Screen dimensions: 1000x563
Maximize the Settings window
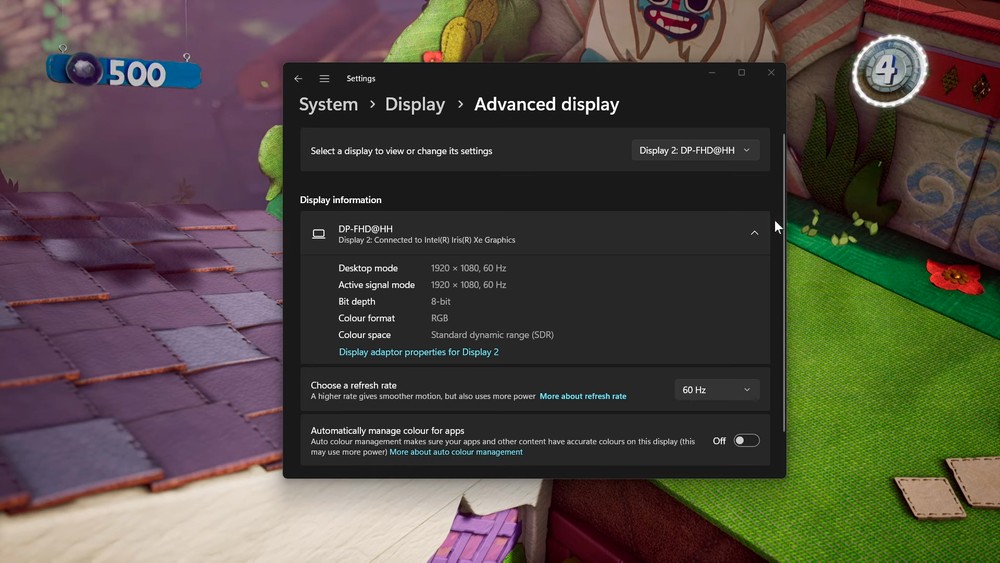(741, 73)
